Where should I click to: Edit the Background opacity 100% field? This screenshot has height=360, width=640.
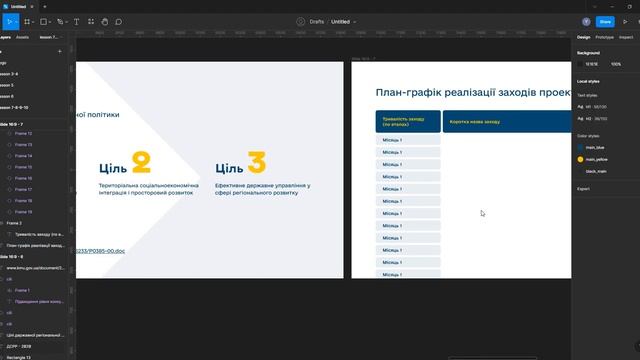pyautogui.click(x=616, y=64)
